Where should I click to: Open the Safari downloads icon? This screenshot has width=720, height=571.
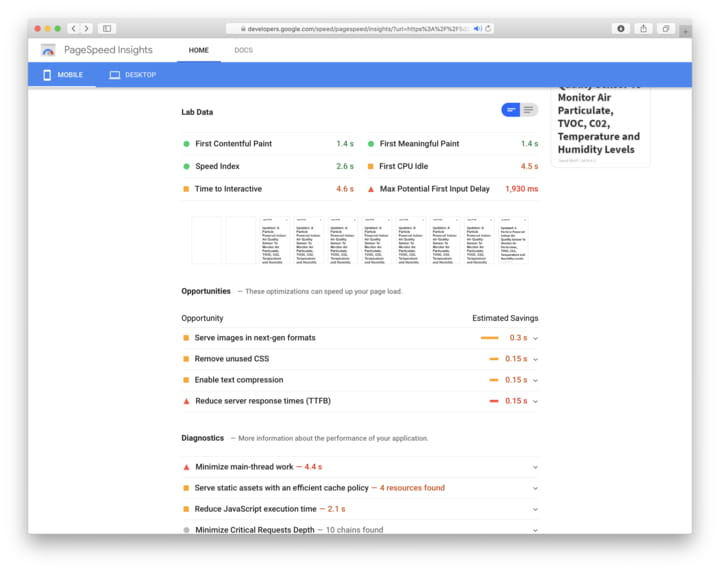click(620, 28)
